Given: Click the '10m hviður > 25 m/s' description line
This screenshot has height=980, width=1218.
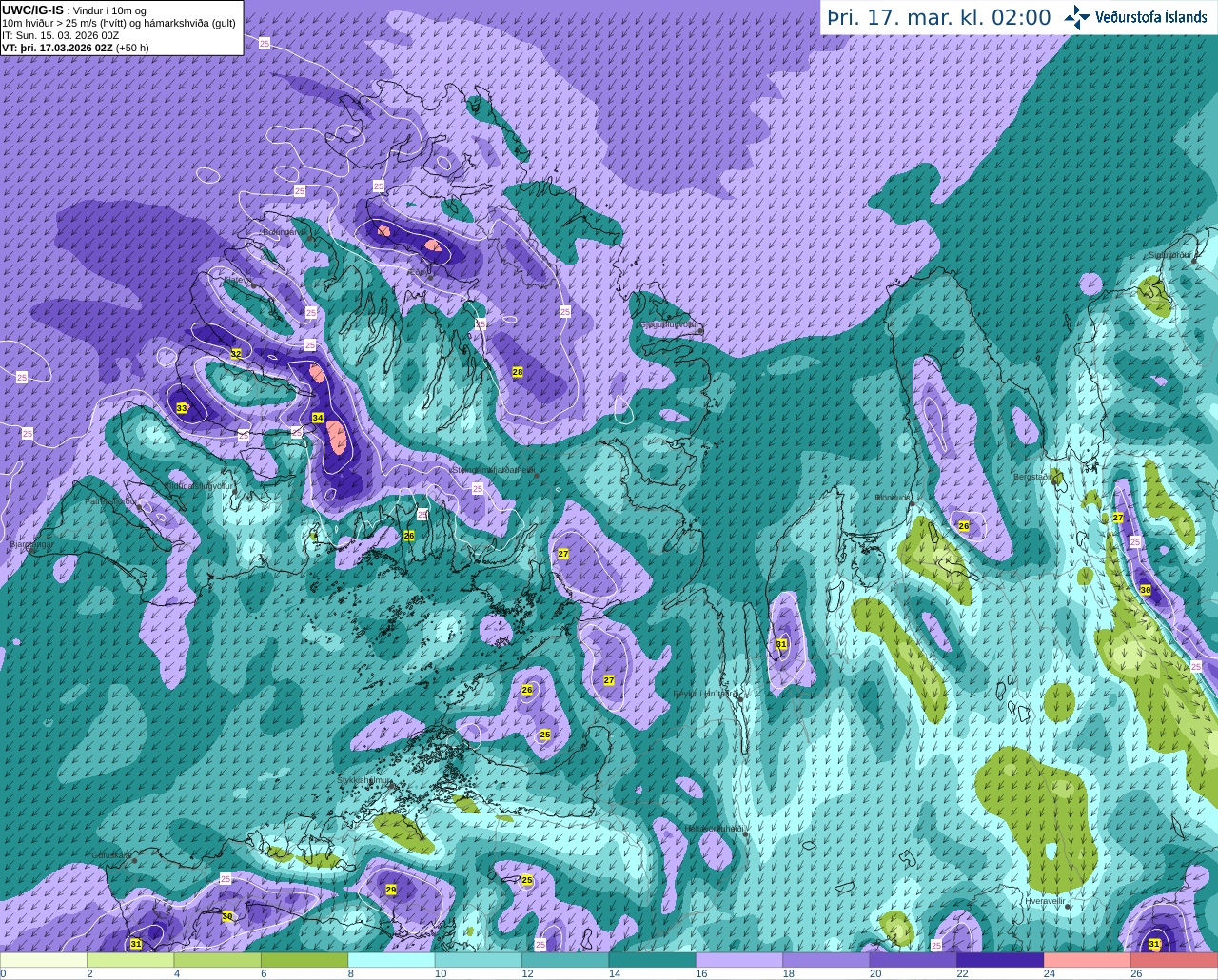Looking at the screenshot, I should pos(119,23).
